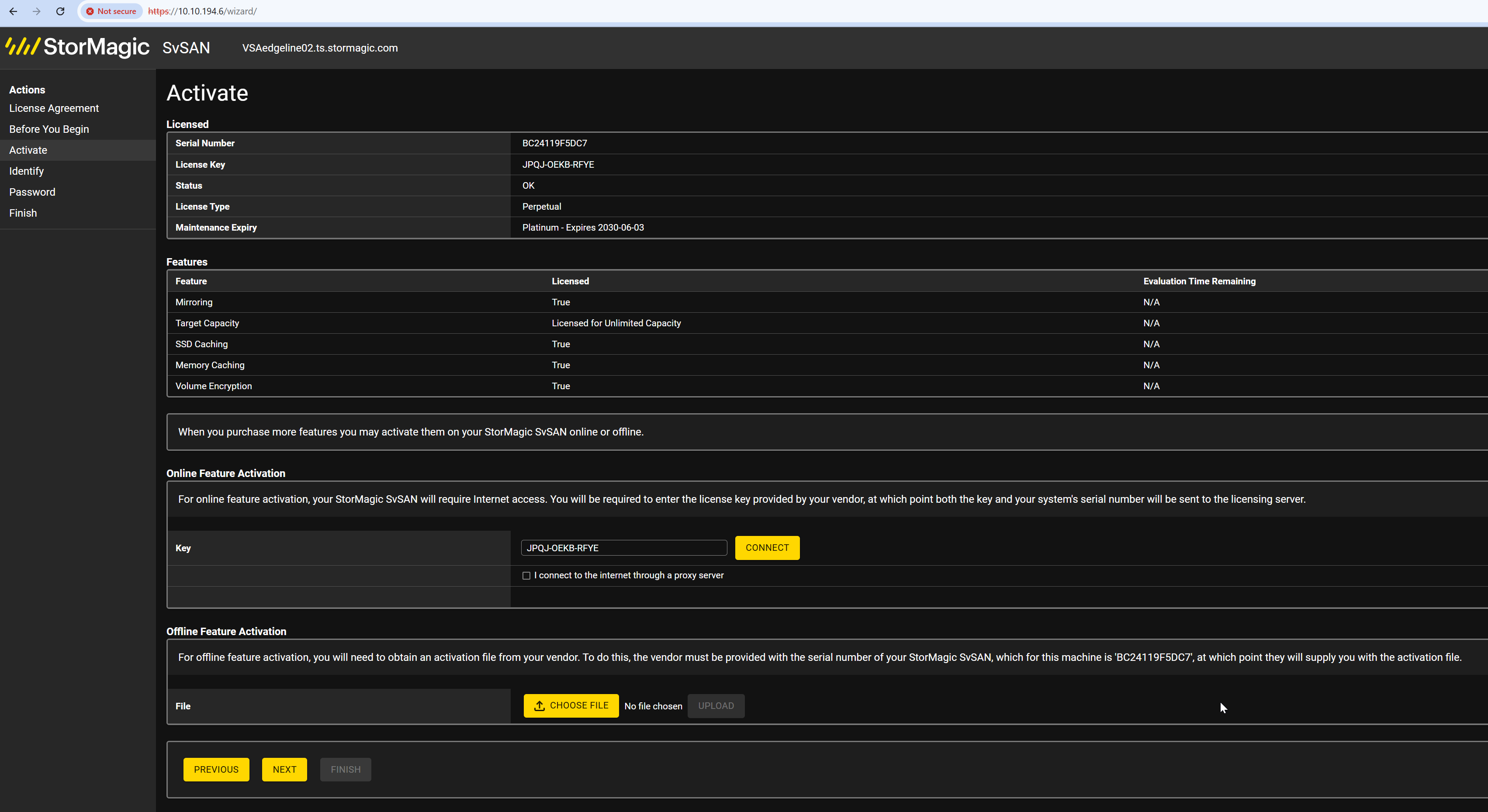
Task: Click the CHOOSE FILE button
Action: (571, 706)
